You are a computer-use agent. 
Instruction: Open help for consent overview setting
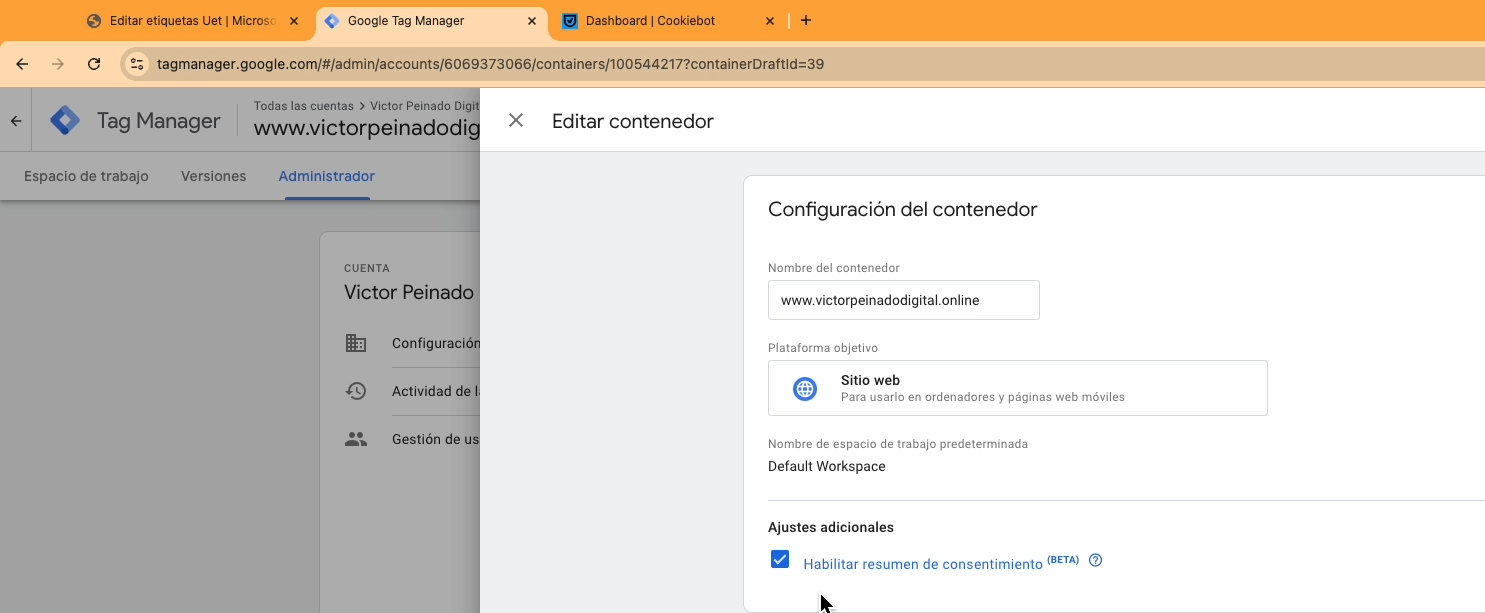tap(1095, 560)
